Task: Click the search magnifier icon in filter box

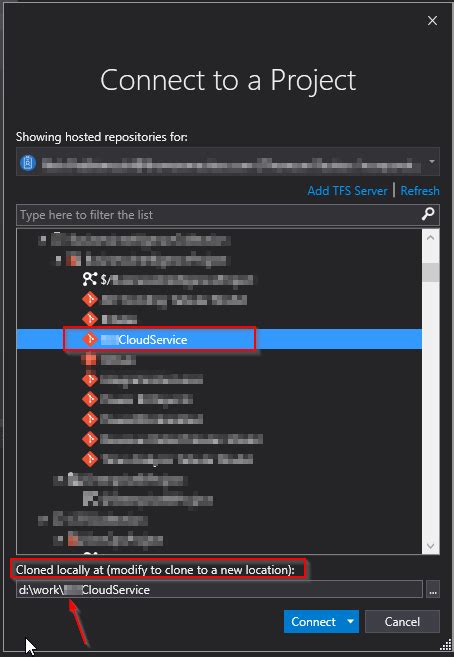Action: [x=428, y=215]
